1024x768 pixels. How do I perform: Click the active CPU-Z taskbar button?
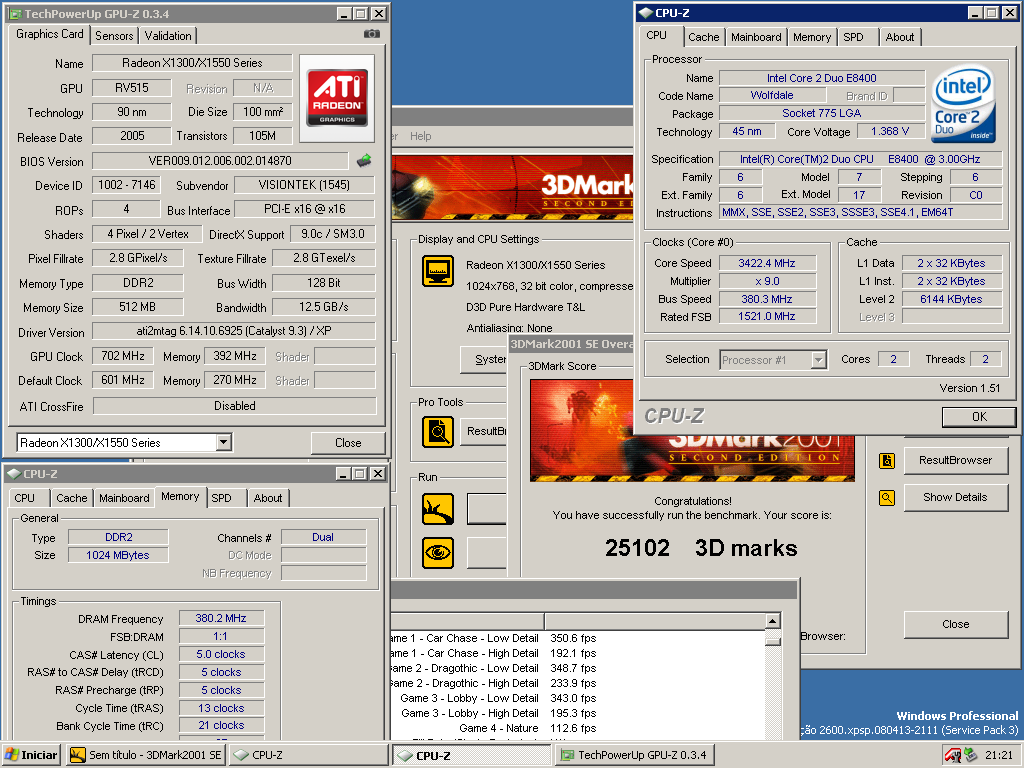(472, 755)
